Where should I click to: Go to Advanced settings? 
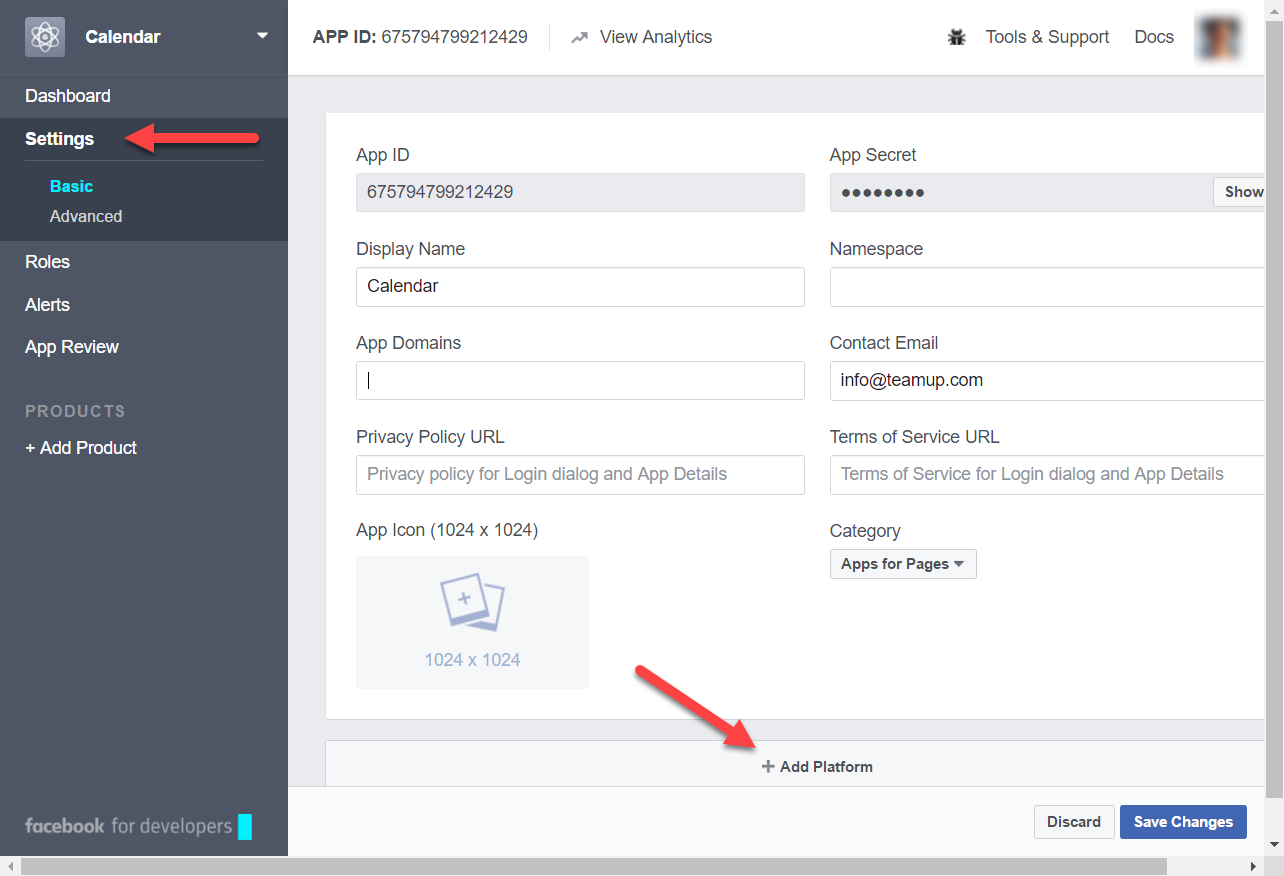(x=86, y=216)
